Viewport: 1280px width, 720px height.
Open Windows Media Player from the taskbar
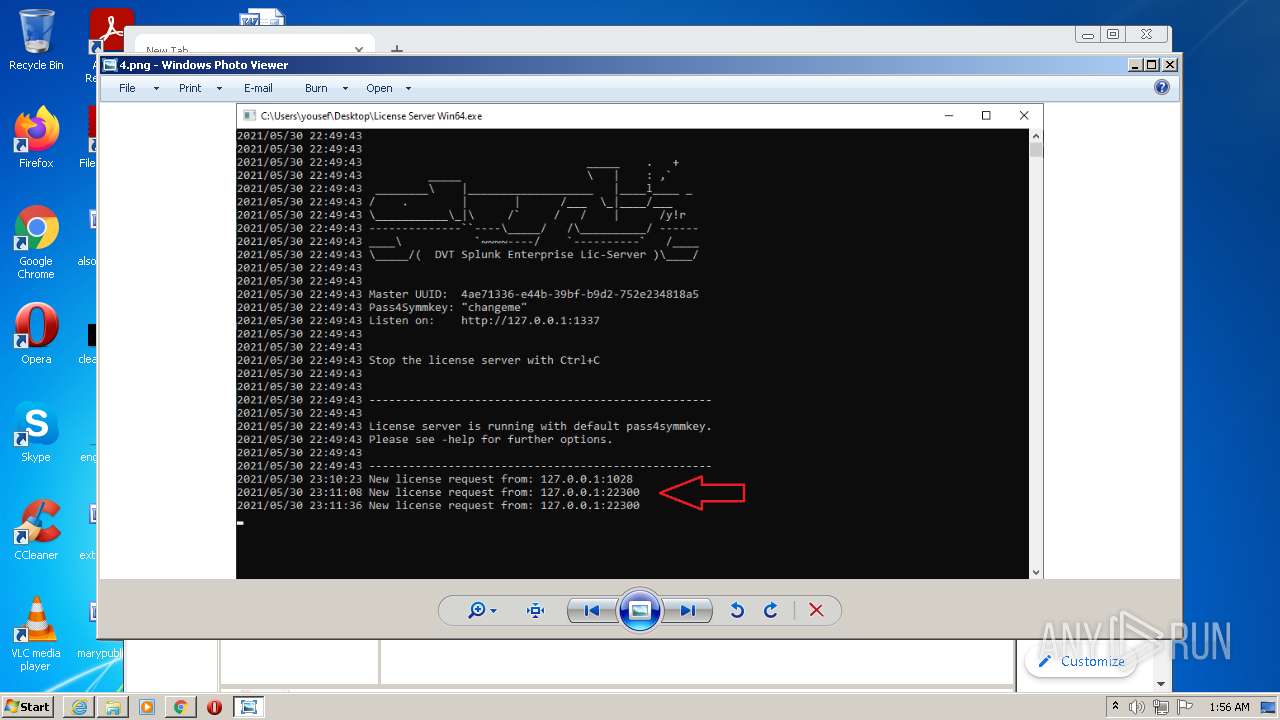click(147, 707)
